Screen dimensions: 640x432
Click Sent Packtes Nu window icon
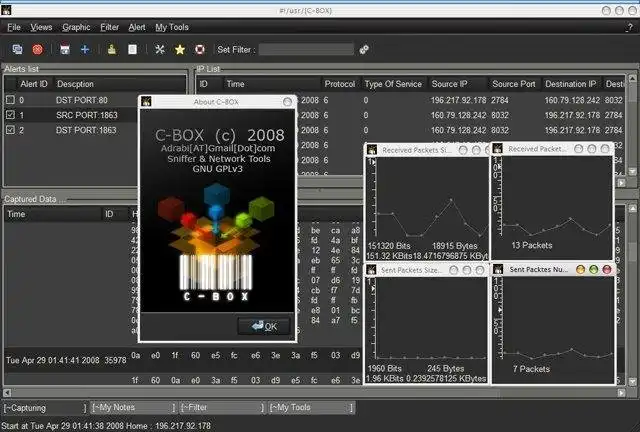point(498,269)
